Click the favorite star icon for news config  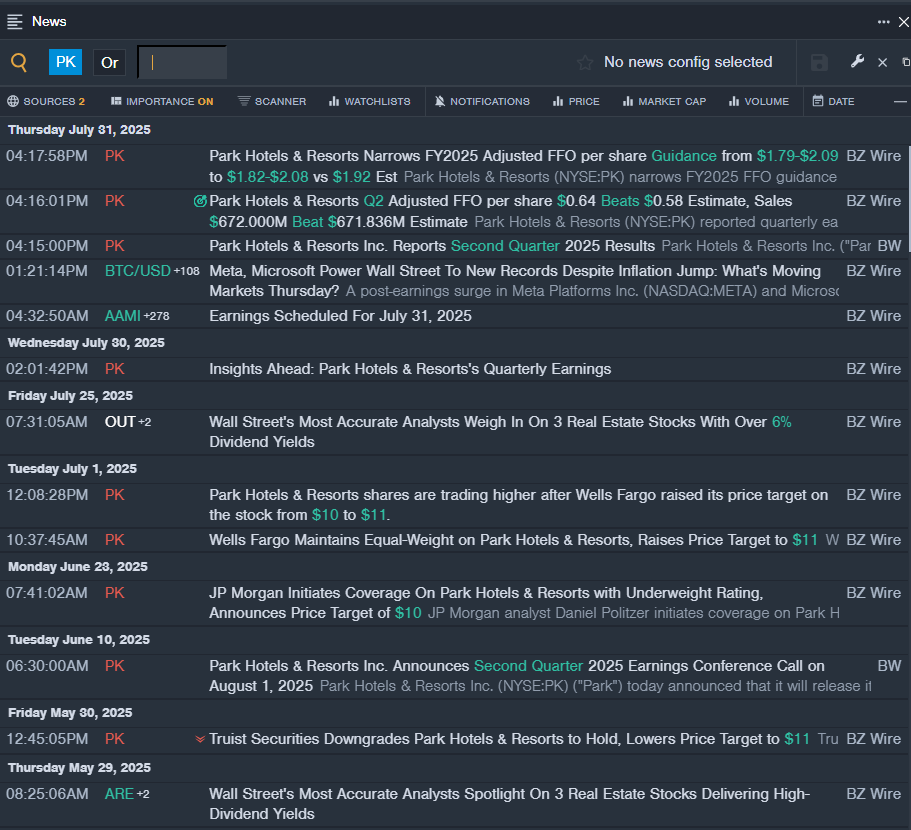tap(585, 62)
